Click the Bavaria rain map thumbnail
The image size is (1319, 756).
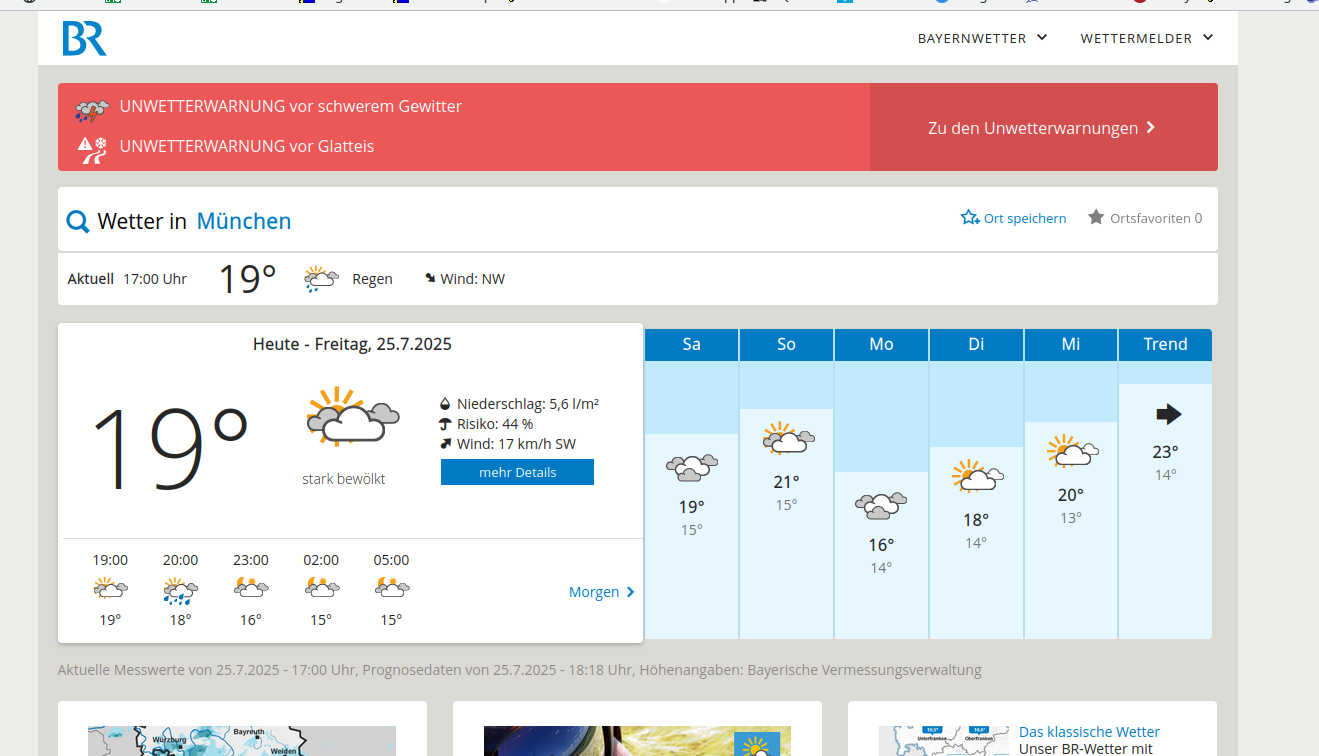pos(242,740)
